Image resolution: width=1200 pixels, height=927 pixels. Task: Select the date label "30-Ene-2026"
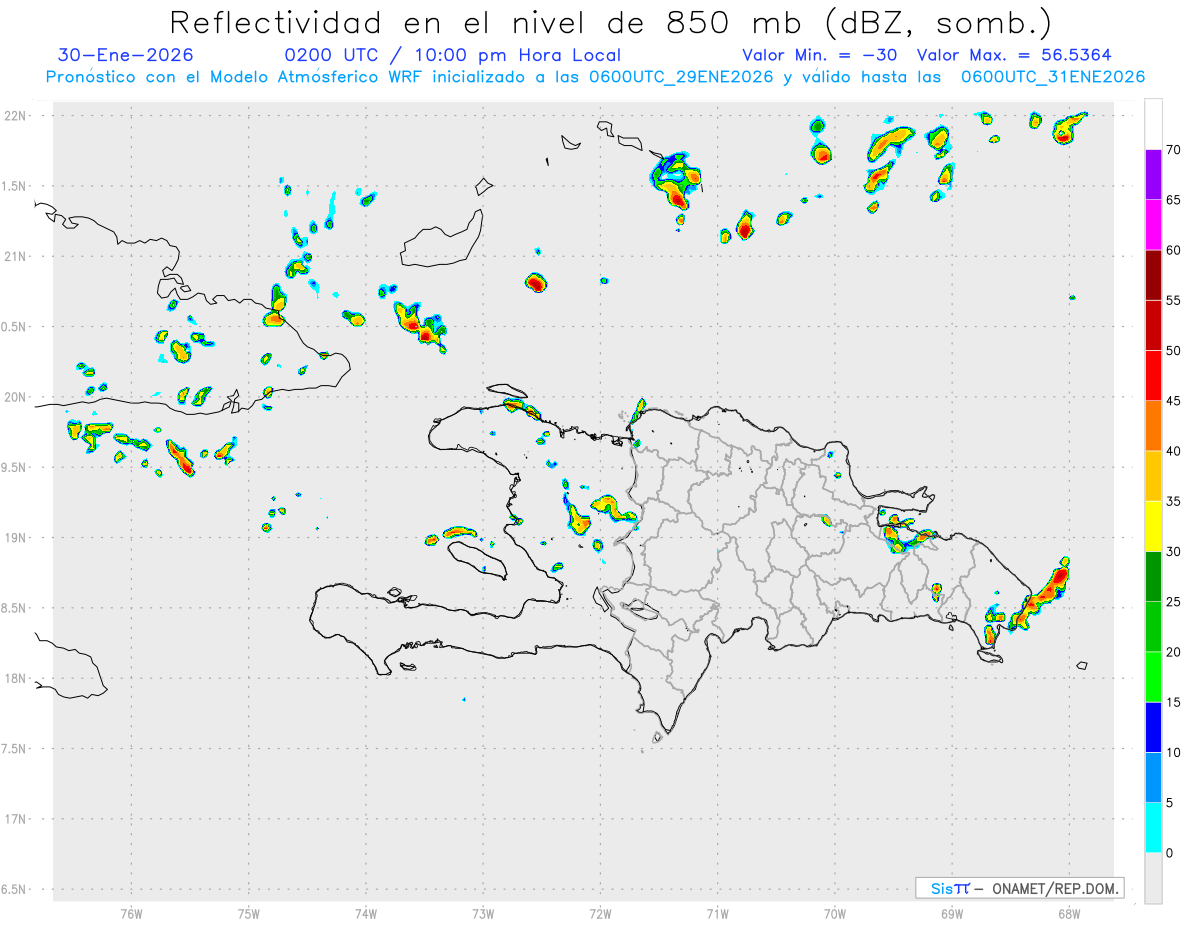coord(126,56)
